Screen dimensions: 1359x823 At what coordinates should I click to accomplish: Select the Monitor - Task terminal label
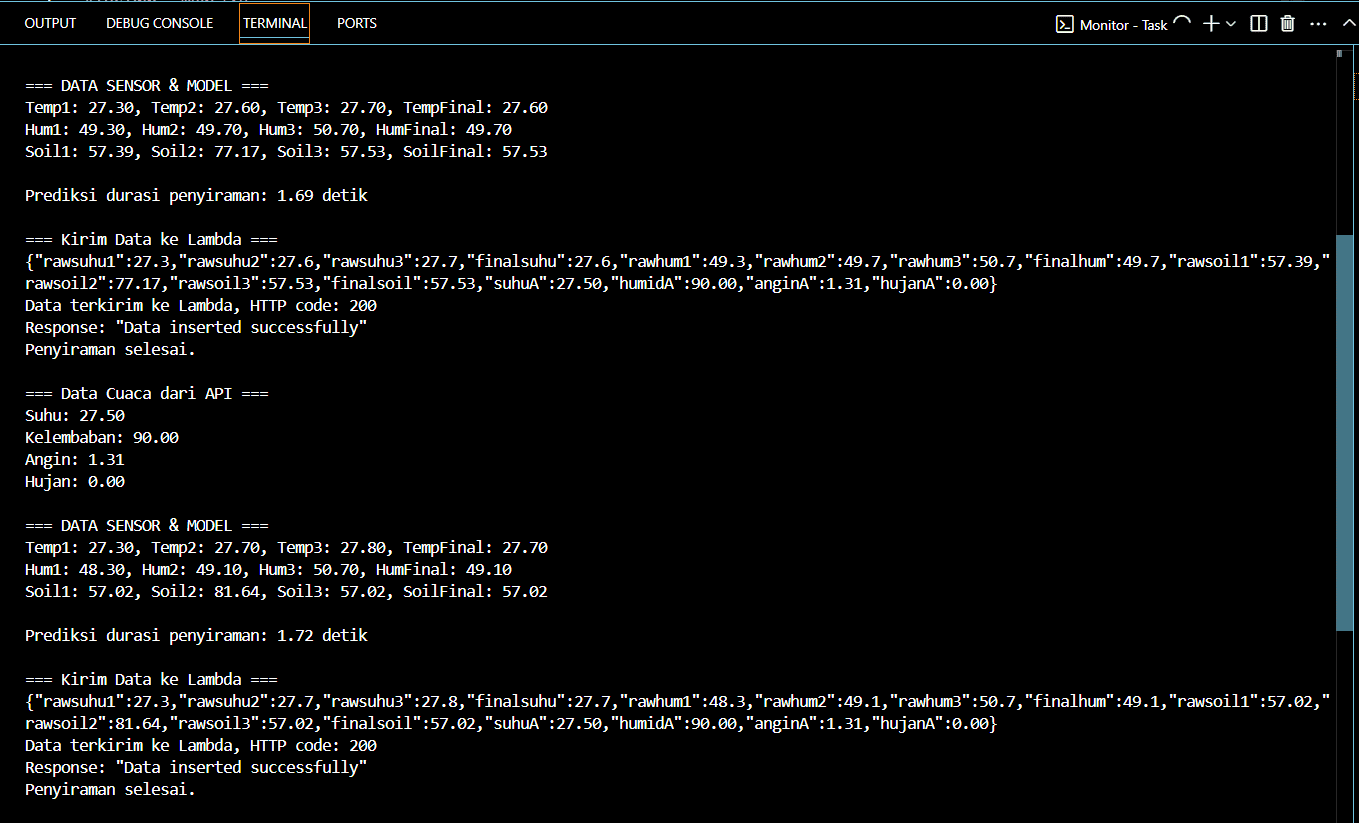pos(1123,25)
